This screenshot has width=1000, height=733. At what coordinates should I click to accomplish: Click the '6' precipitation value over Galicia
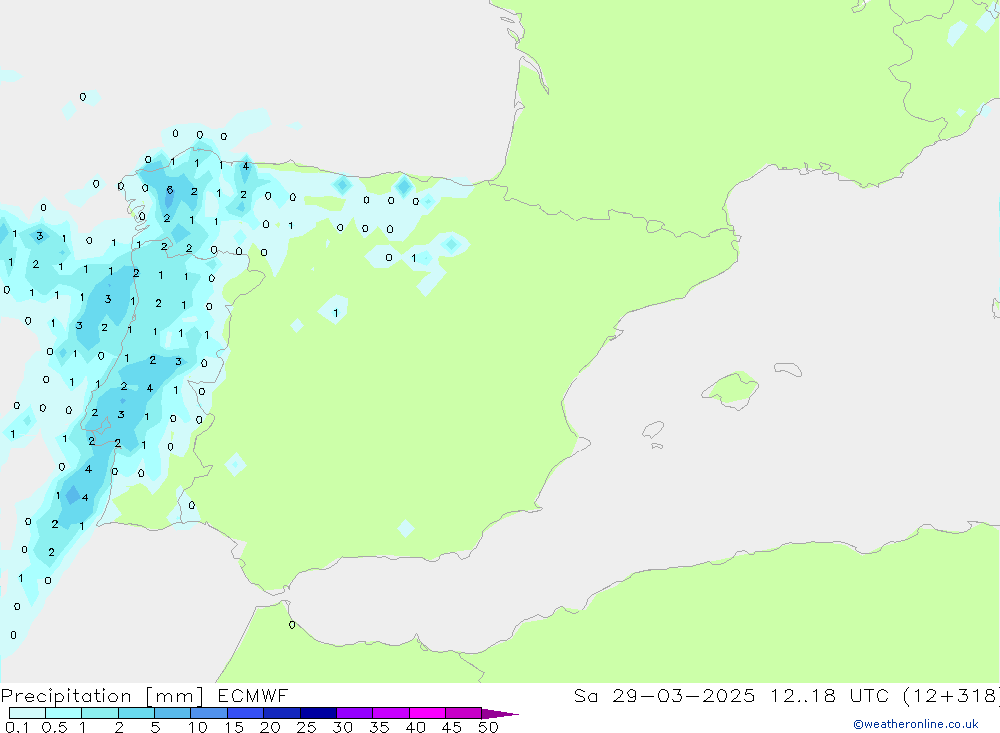(170, 190)
